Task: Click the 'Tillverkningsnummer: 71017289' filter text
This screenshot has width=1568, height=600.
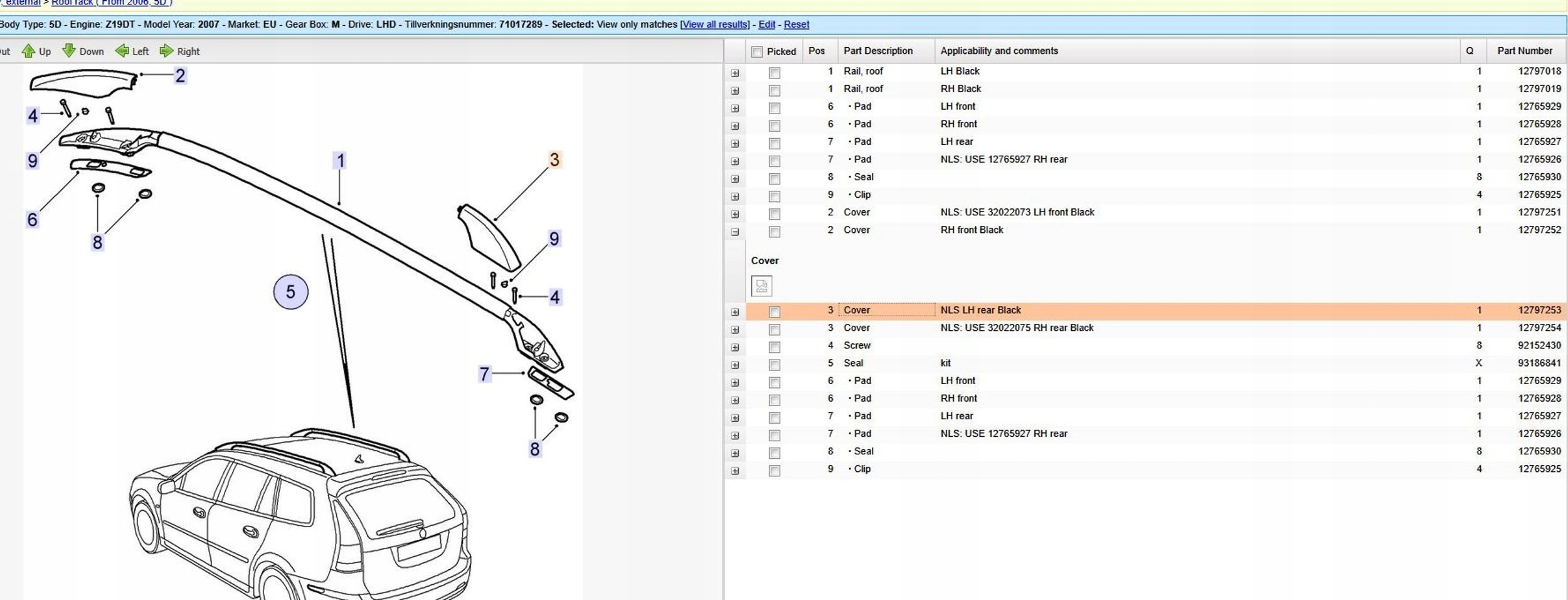Action: click(x=473, y=24)
